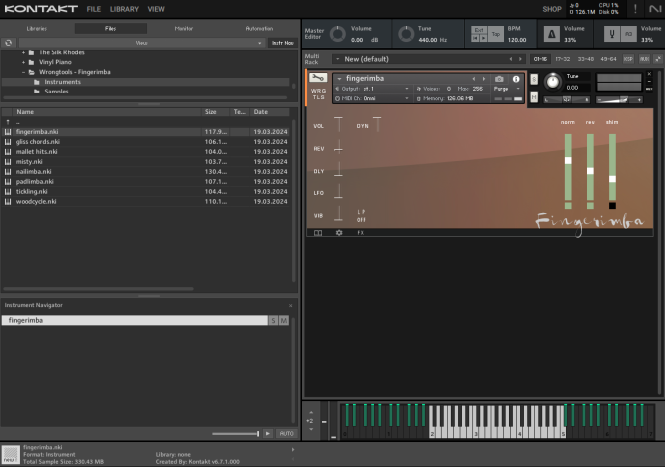The width and height of the screenshot is (665, 467).
Task: Open the MIDI Ch Omni dropdown
Action: coord(372,98)
